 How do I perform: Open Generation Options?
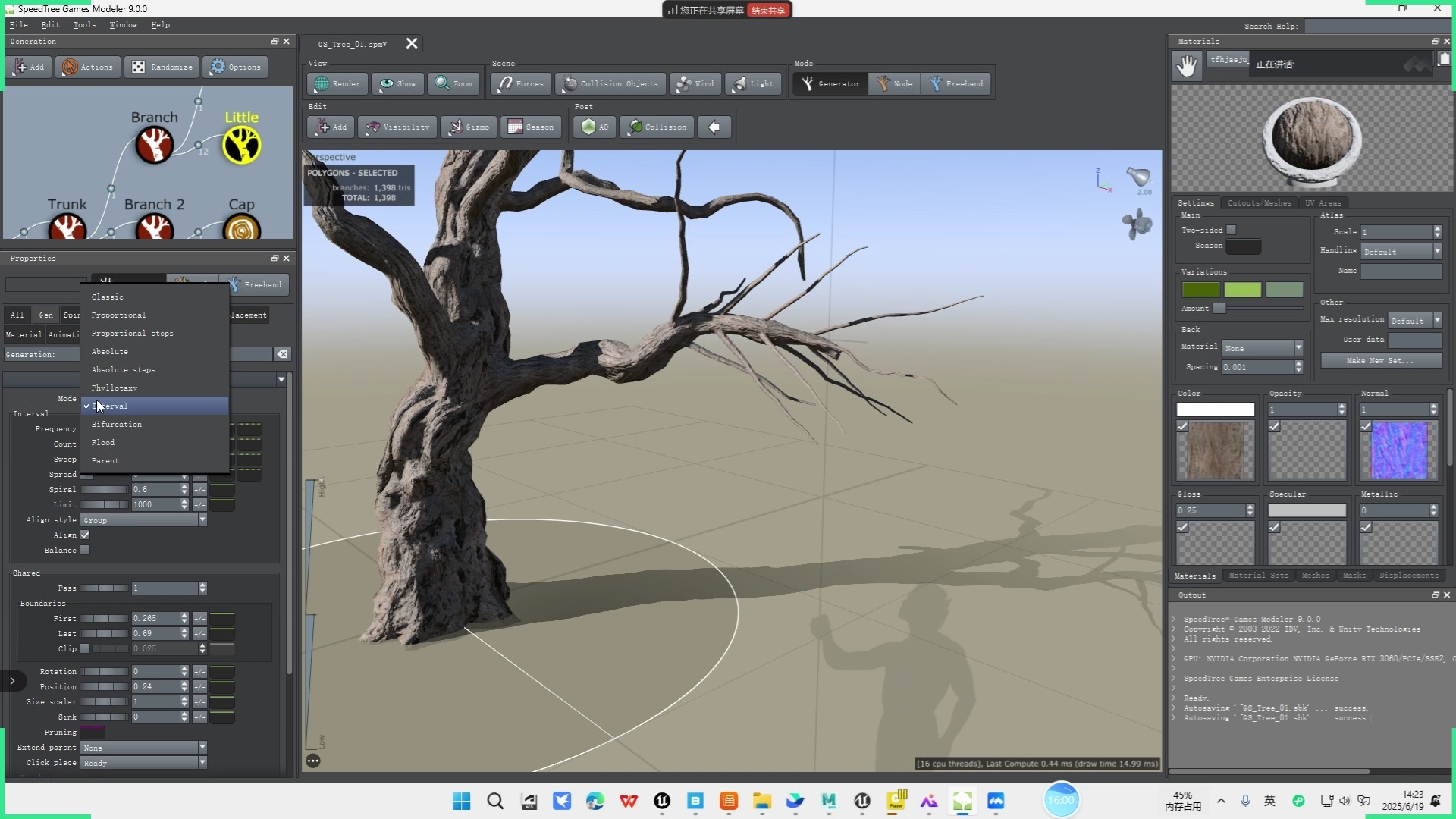point(236,67)
